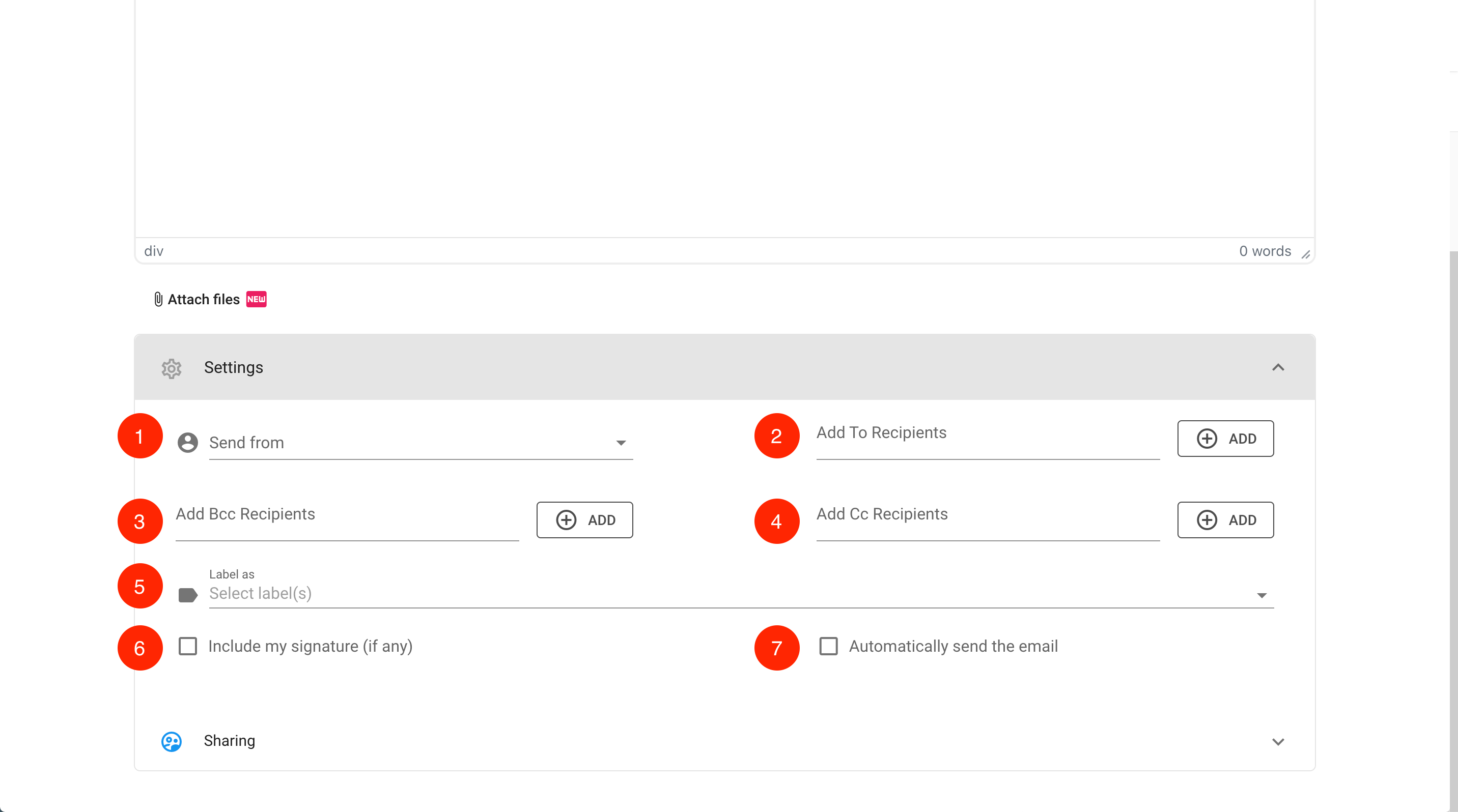Click the Send from account avatar icon
1458x812 pixels.
pyautogui.click(x=188, y=443)
